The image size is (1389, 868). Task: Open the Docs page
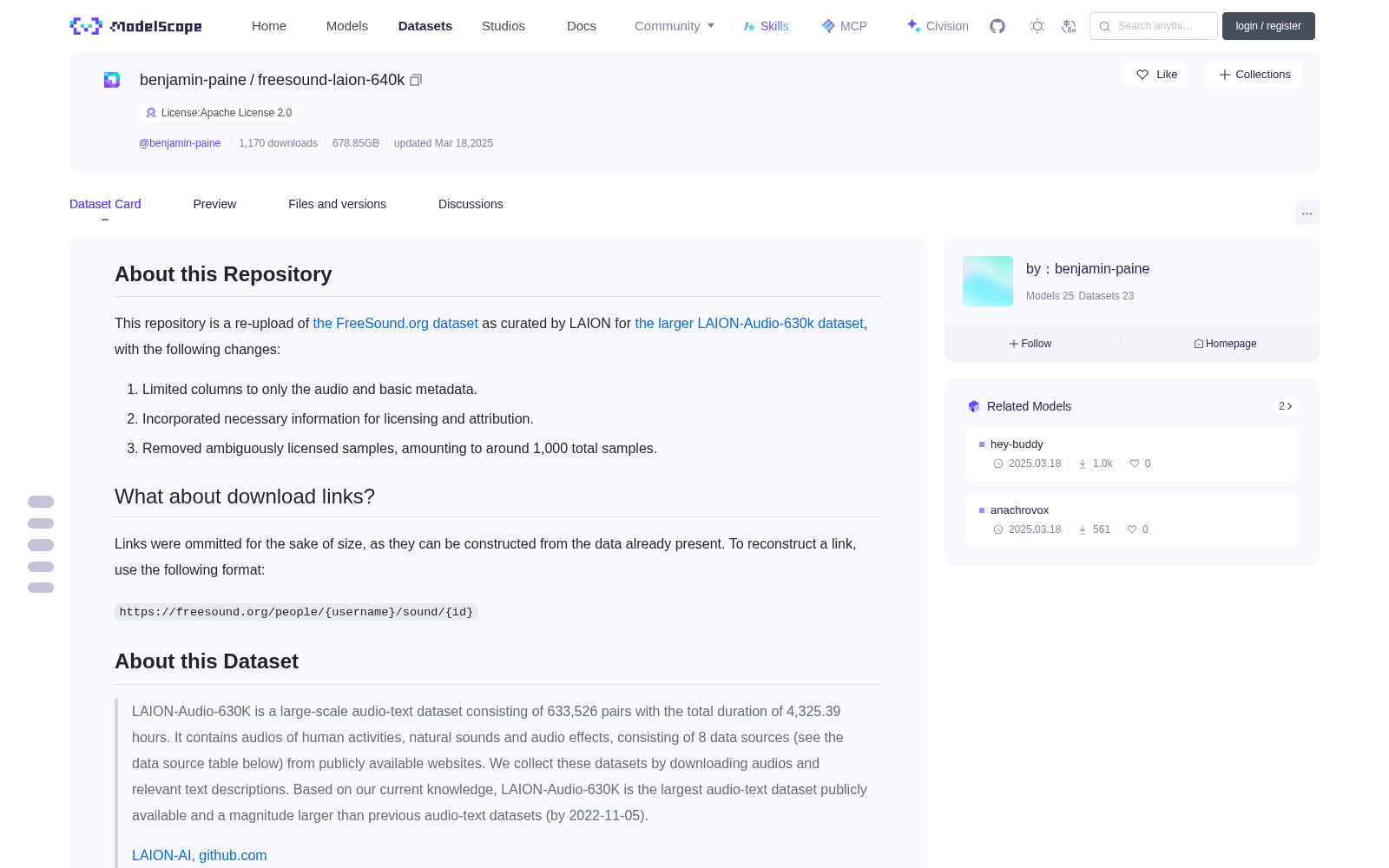pos(582,26)
